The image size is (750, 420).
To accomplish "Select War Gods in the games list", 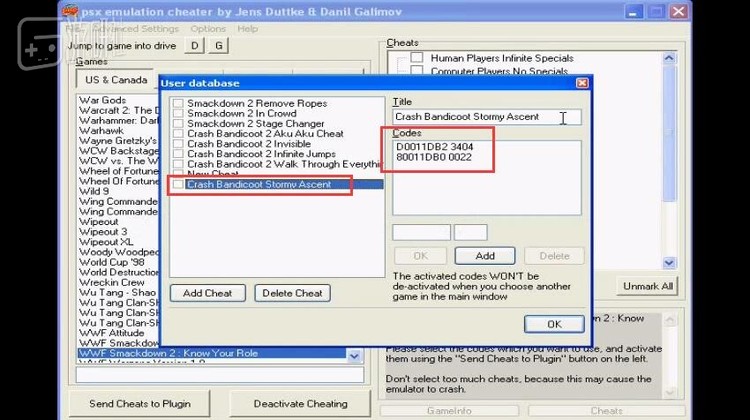I will coord(103,100).
